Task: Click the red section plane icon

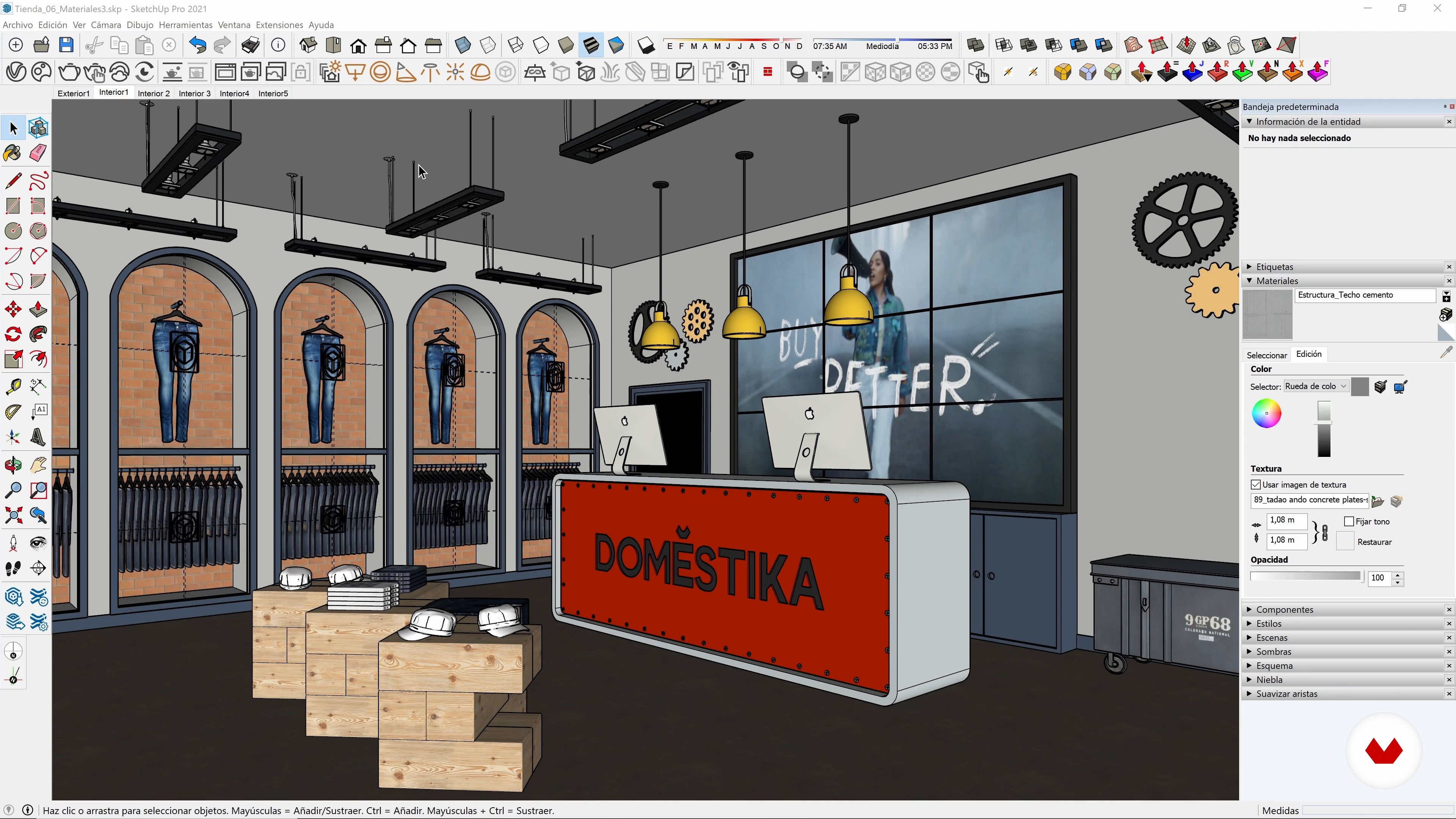Action: 767,72
